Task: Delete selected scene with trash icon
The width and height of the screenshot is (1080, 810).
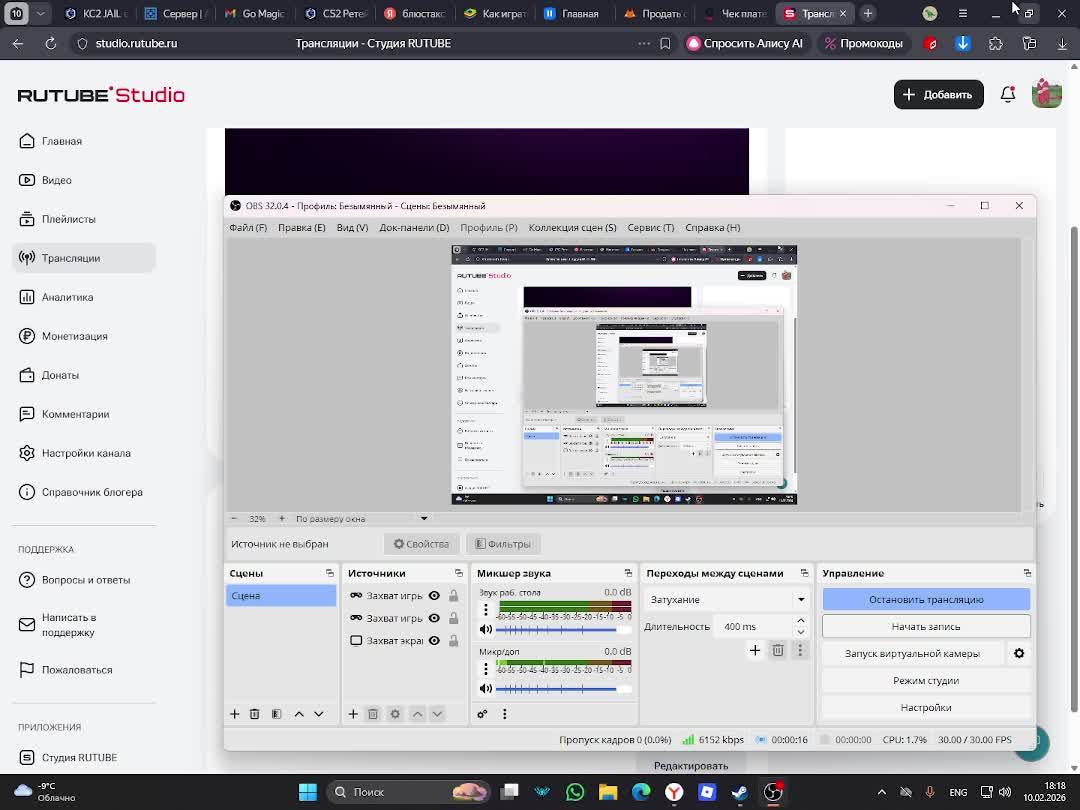Action: tap(255, 714)
